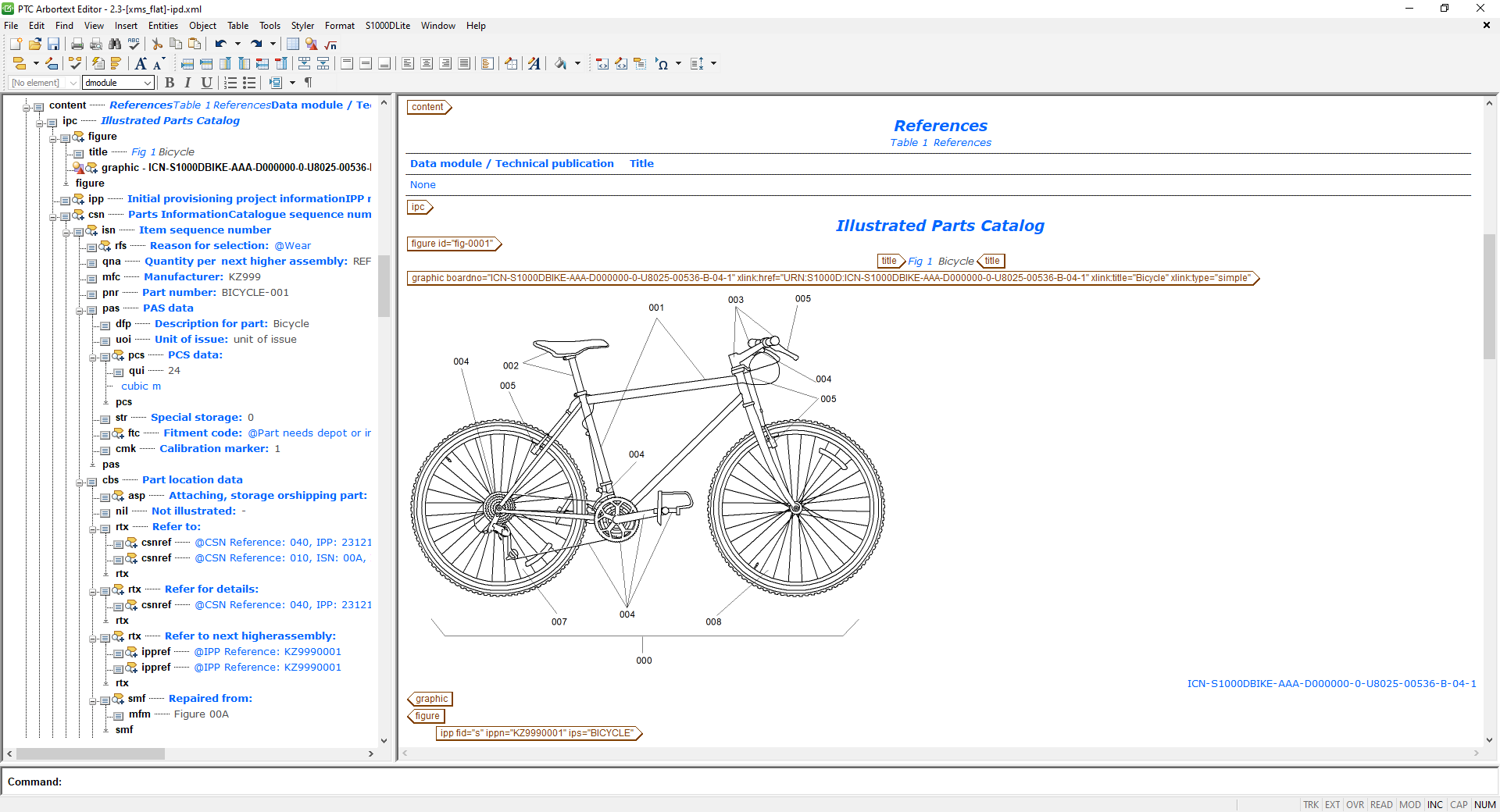Open the Find tool using binoculars icon
The image size is (1500, 812).
(115, 45)
